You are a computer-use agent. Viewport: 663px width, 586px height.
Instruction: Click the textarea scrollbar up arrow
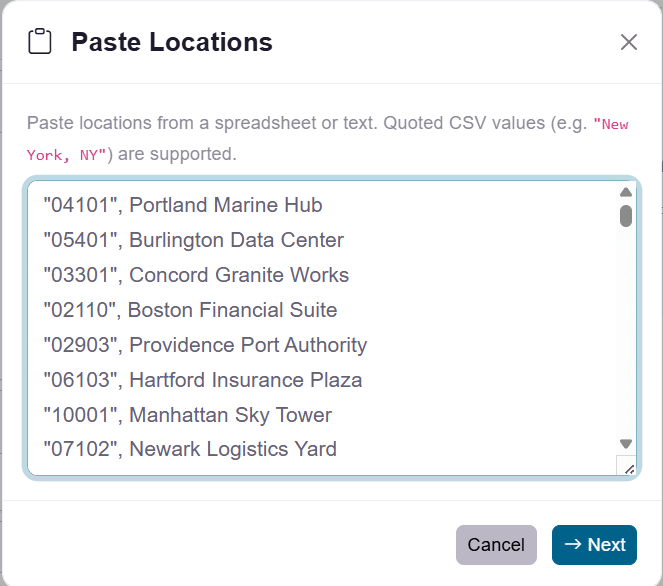[626, 192]
